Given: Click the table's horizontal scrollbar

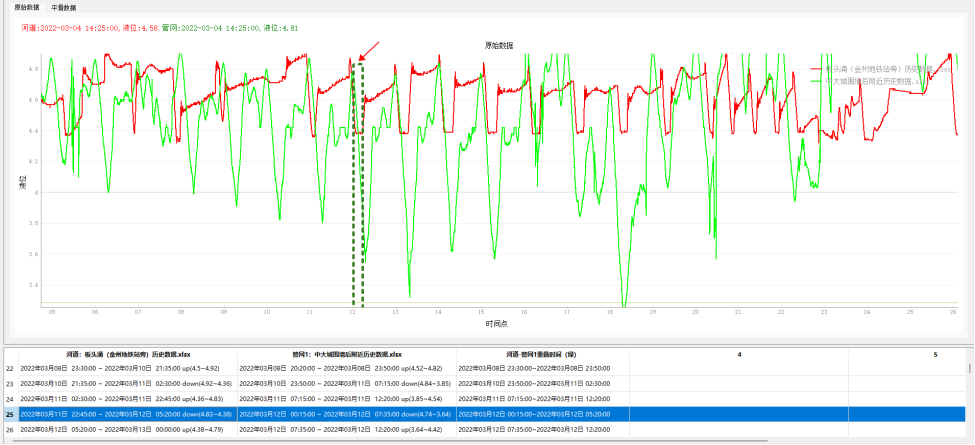Looking at the screenshot, I should point(389,441).
